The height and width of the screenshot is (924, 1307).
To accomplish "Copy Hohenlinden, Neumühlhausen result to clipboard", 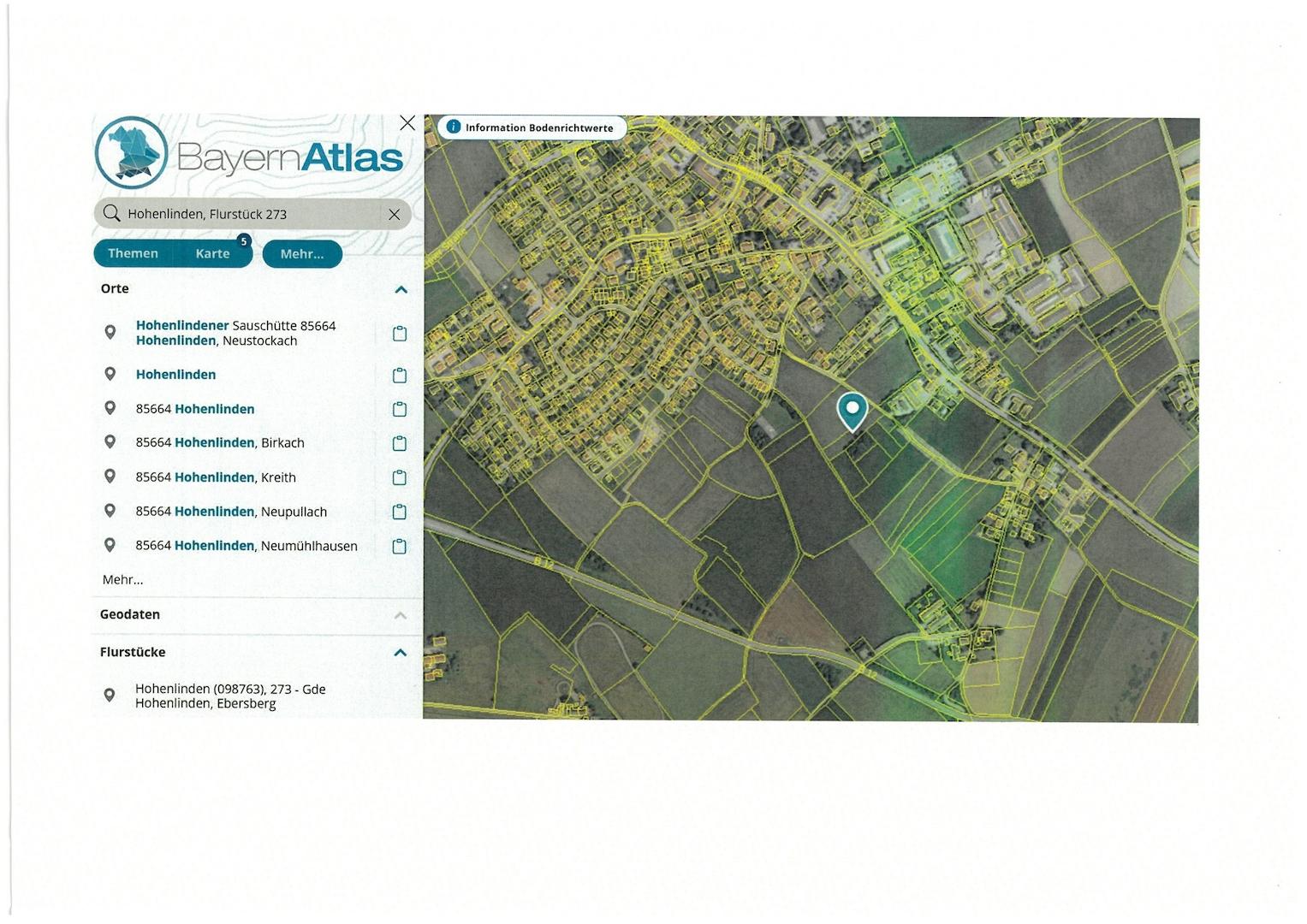I will tap(399, 546).
